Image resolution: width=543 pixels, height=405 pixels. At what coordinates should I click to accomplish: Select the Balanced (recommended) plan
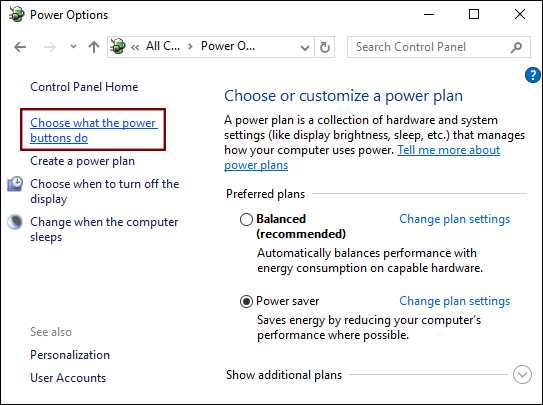[246, 219]
